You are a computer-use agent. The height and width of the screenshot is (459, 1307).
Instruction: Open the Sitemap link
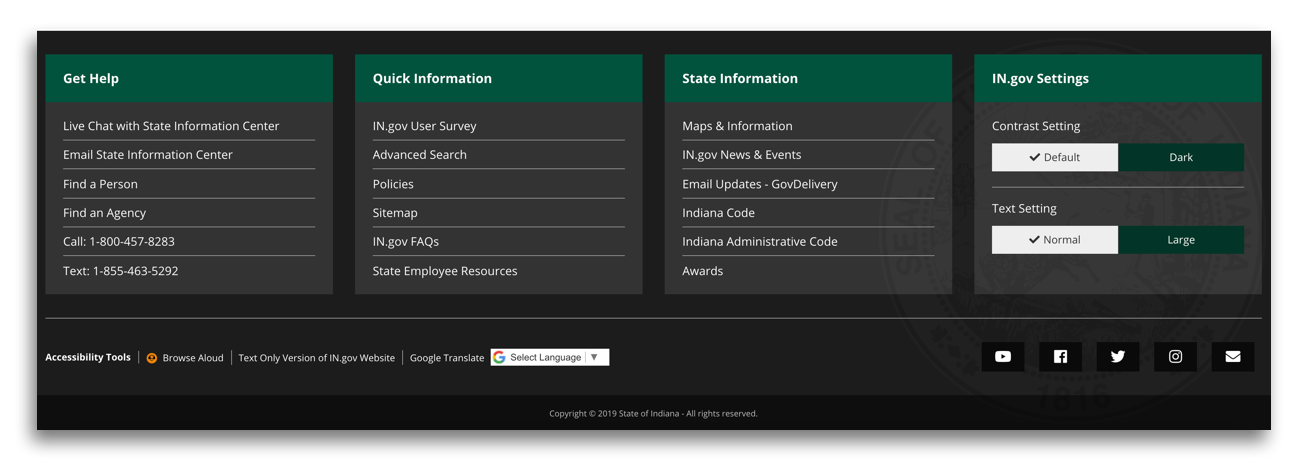(x=395, y=213)
